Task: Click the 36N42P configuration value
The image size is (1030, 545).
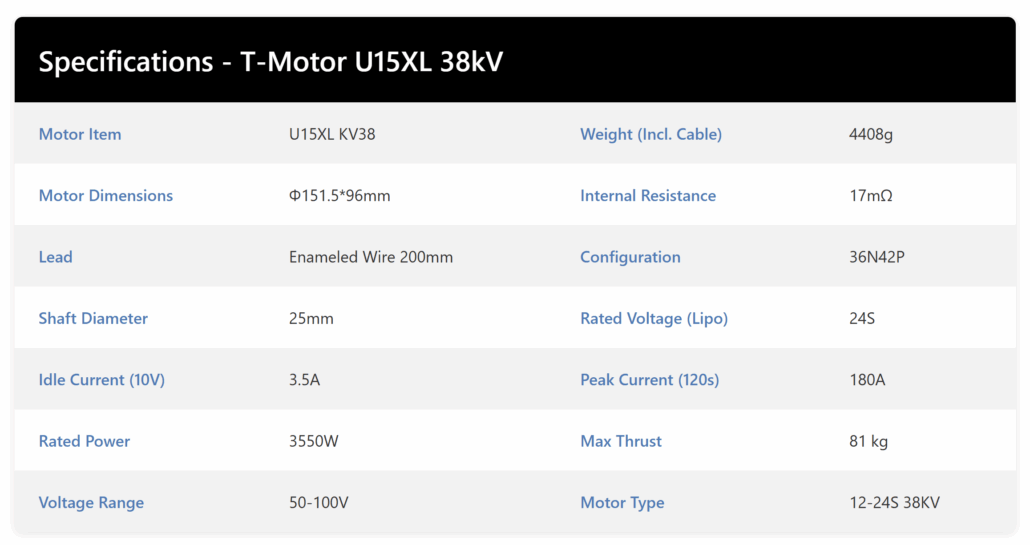Action: pos(877,257)
